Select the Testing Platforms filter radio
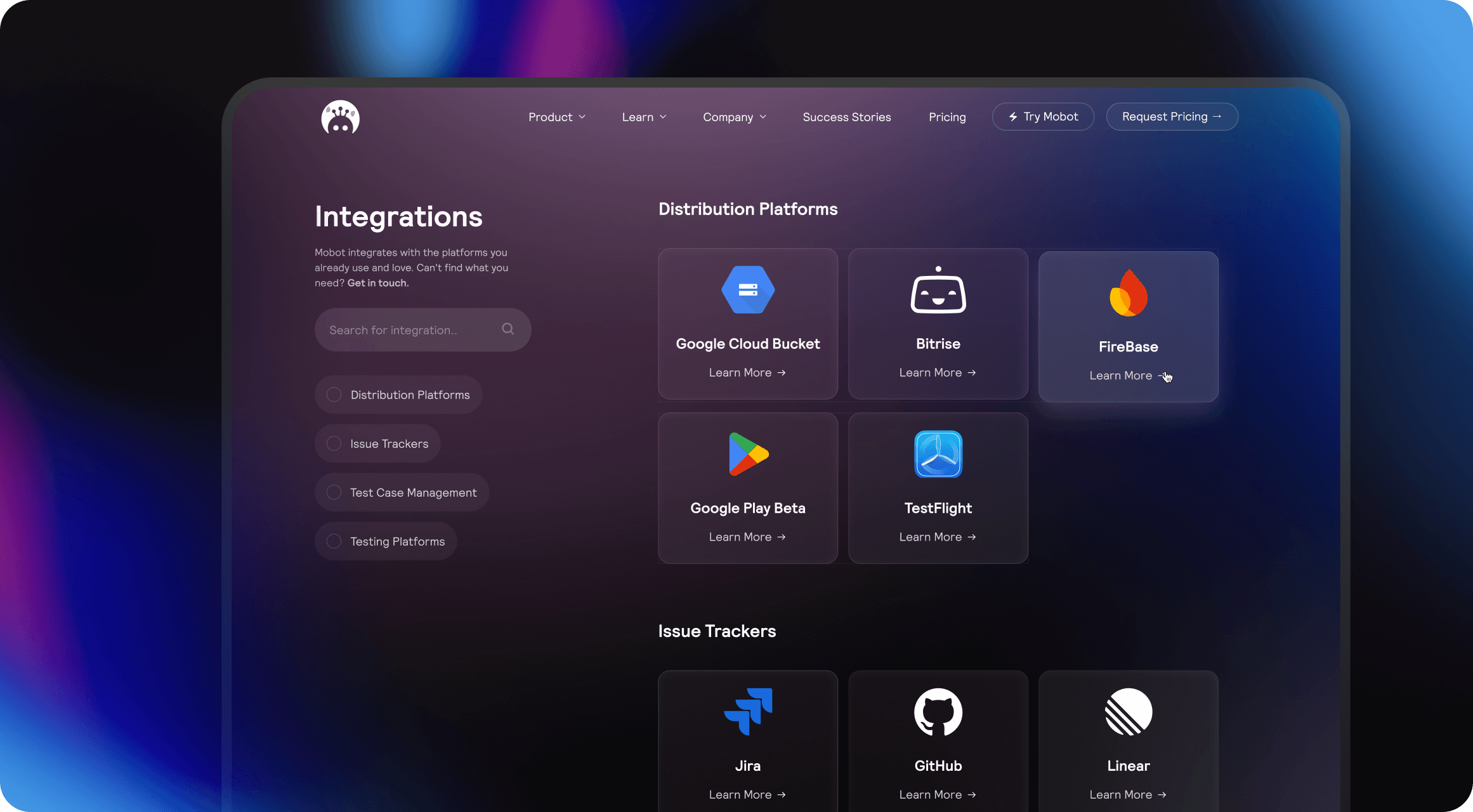1473x812 pixels. (x=334, y=541)
